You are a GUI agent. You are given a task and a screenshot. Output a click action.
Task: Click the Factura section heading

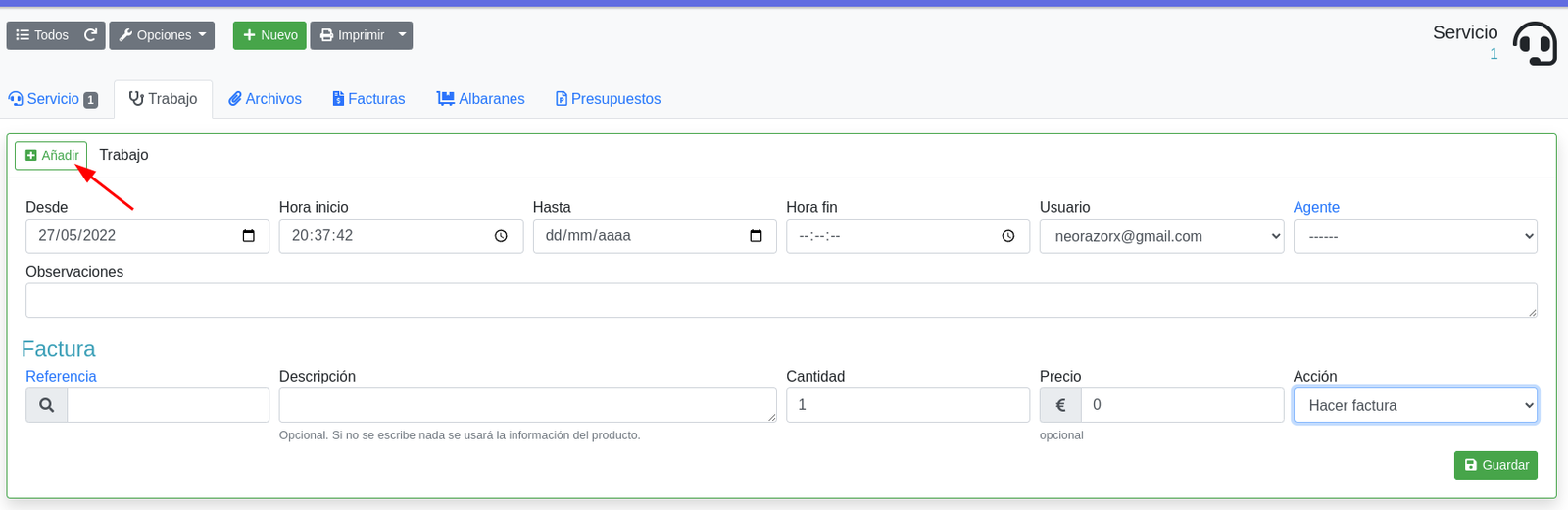click(x=59, y=349)
